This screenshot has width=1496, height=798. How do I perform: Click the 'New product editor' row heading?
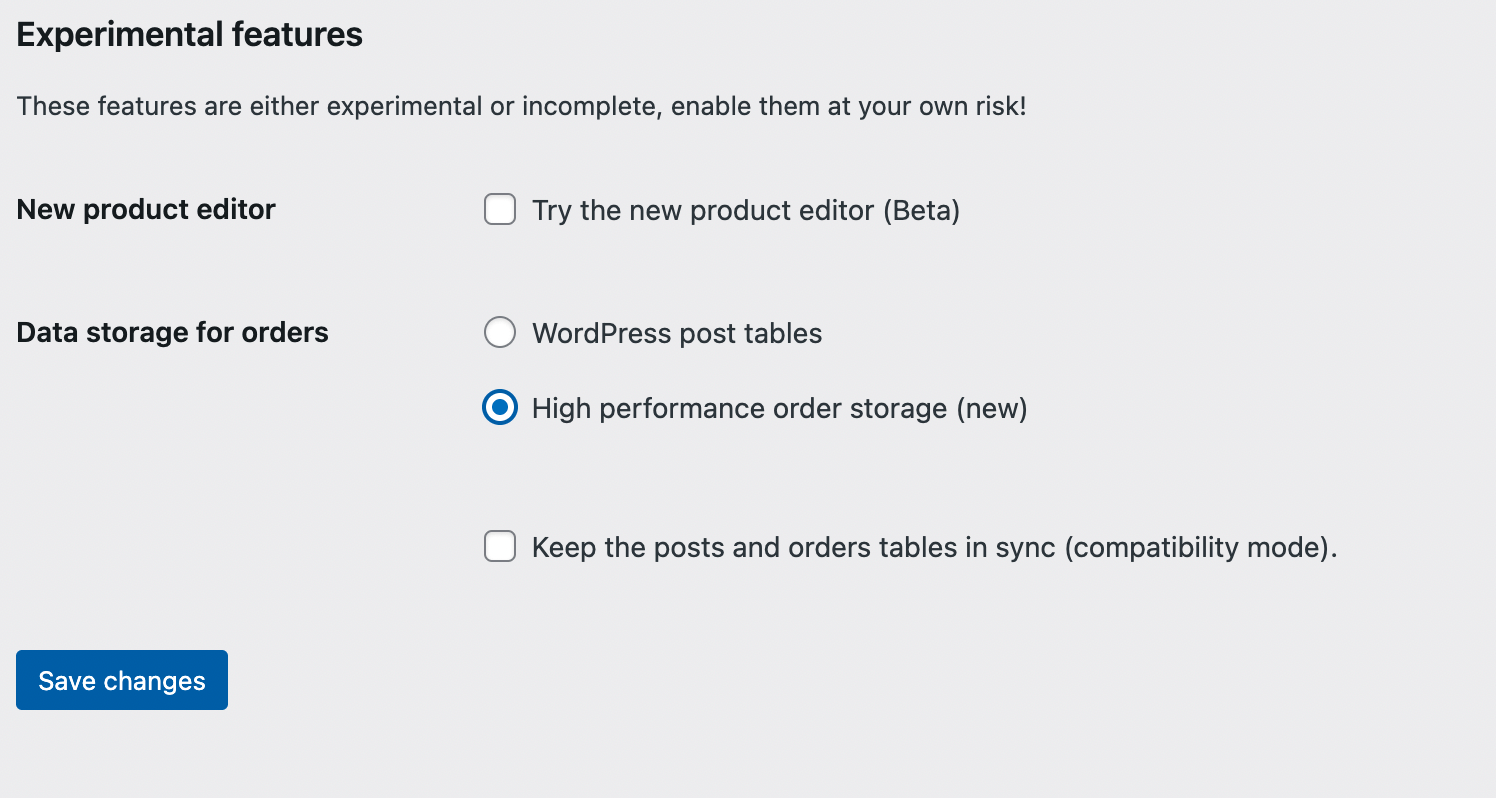tap(145, 209)
